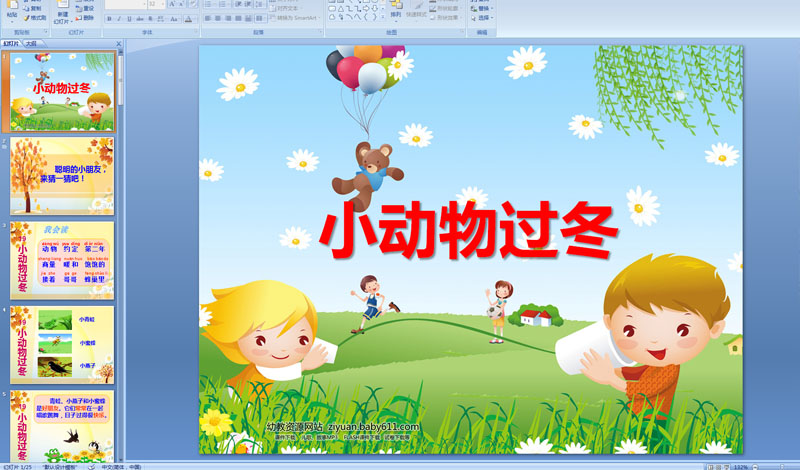Select the right arrow shape
The width and height of the screenshot is (800, 470).
coord(366,9)
